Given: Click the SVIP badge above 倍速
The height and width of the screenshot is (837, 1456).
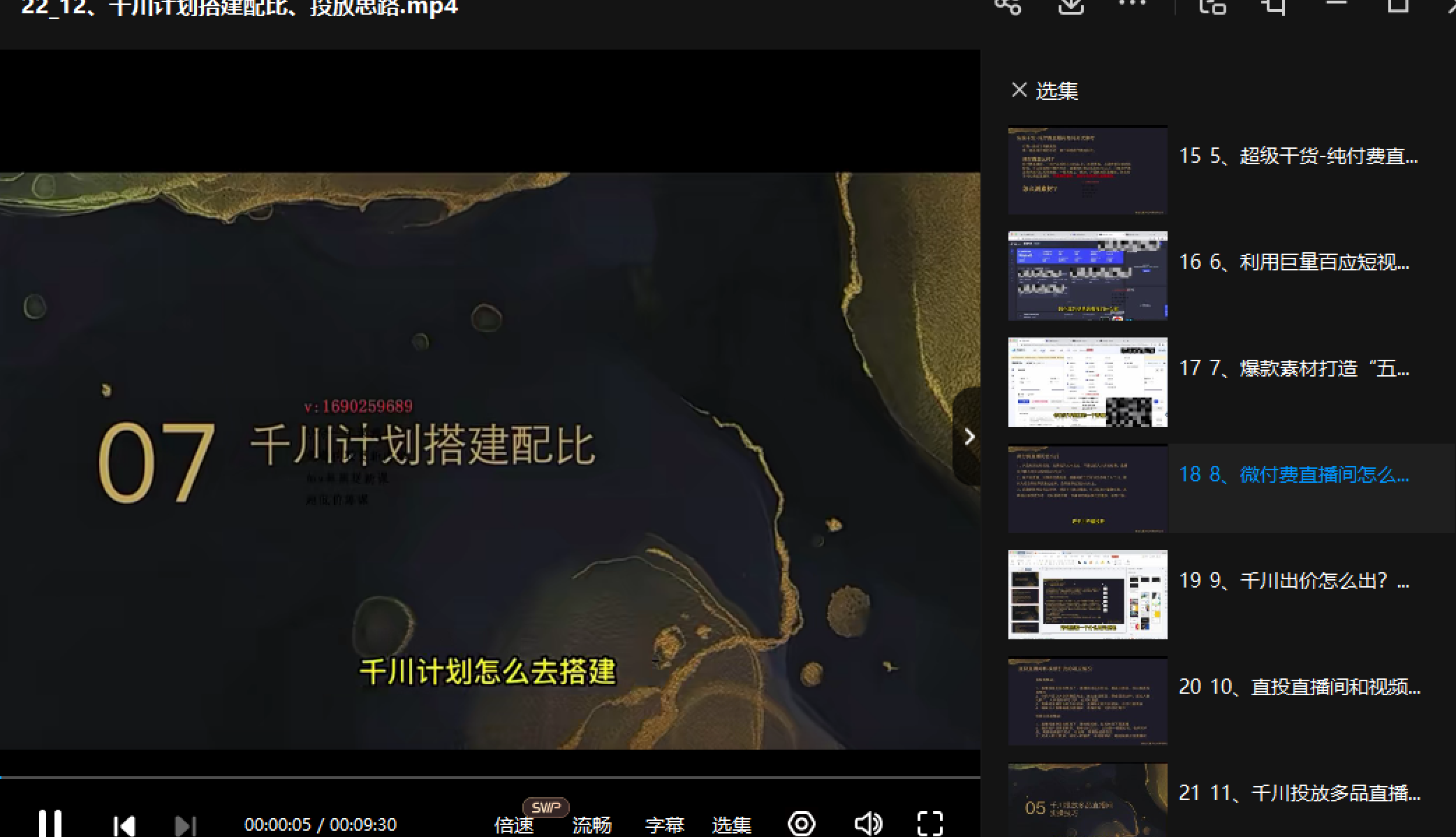Looking at the screenshot, I should point(545,807).
